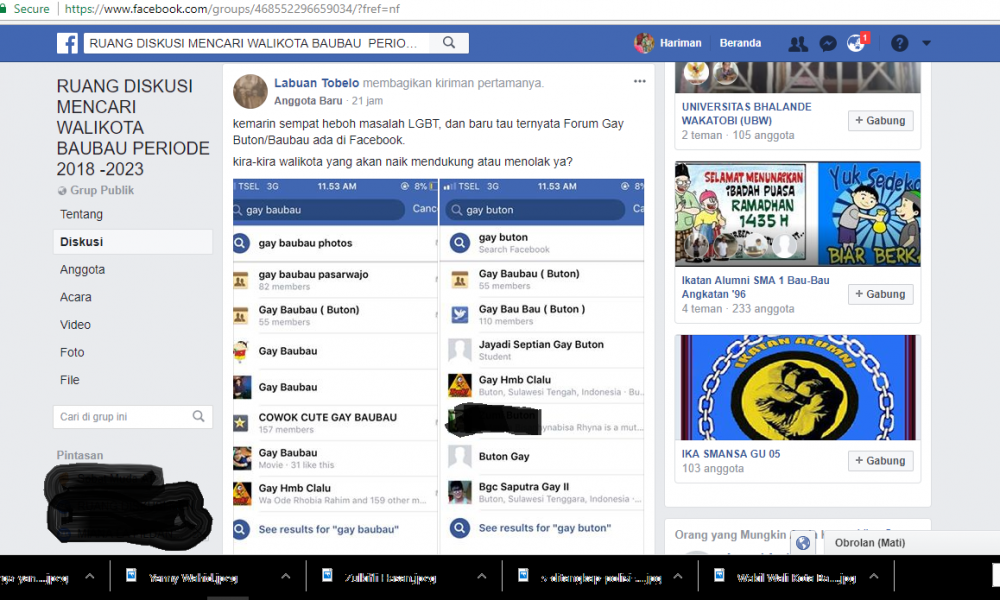The width and height of the screenshot is (1000, 600).
Task: Open the Help question mark icon
Action: click(899, 43)
